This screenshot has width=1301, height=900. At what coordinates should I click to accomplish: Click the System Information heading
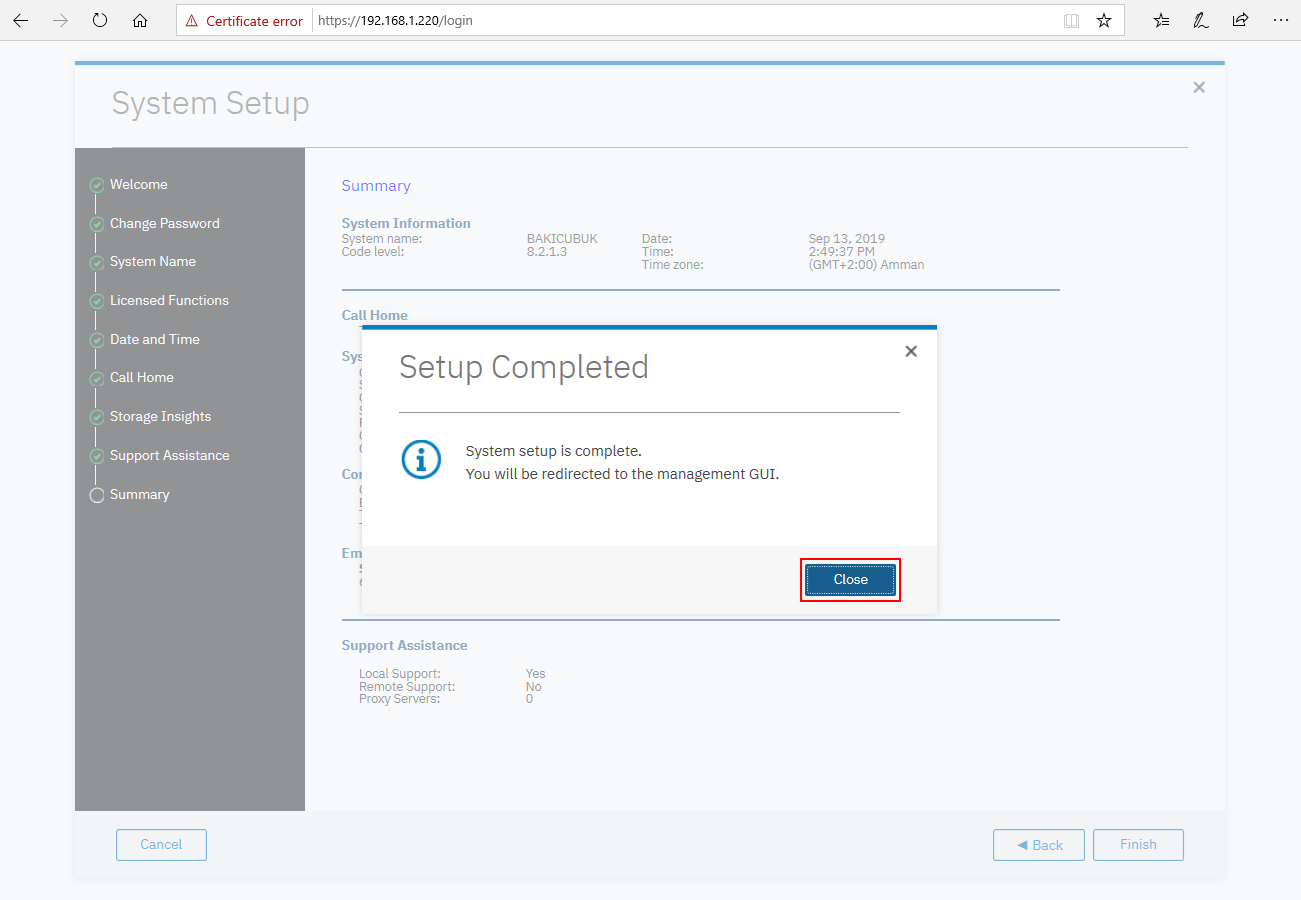coord(406,223)
